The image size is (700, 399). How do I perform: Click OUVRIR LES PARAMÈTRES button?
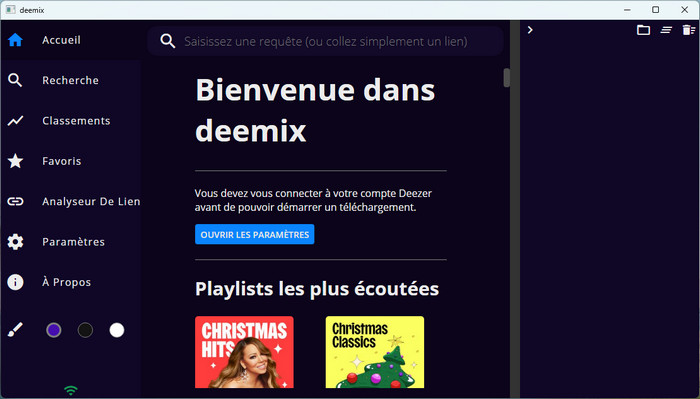(x=254, y=234)
